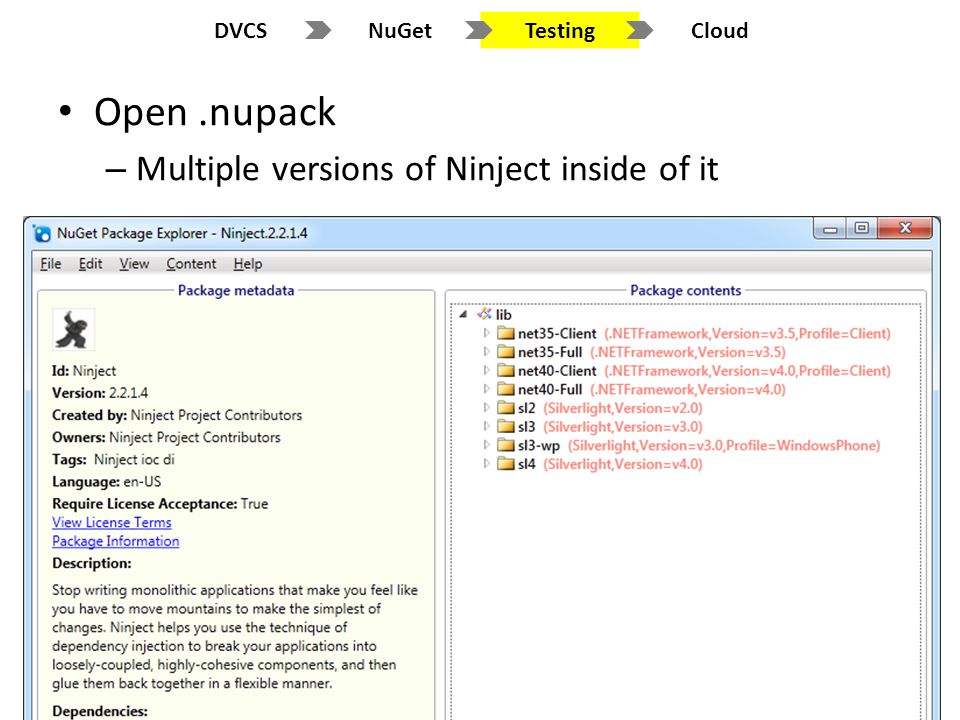
Task: Expand the net35-Client folder
Action: point(487,333)
